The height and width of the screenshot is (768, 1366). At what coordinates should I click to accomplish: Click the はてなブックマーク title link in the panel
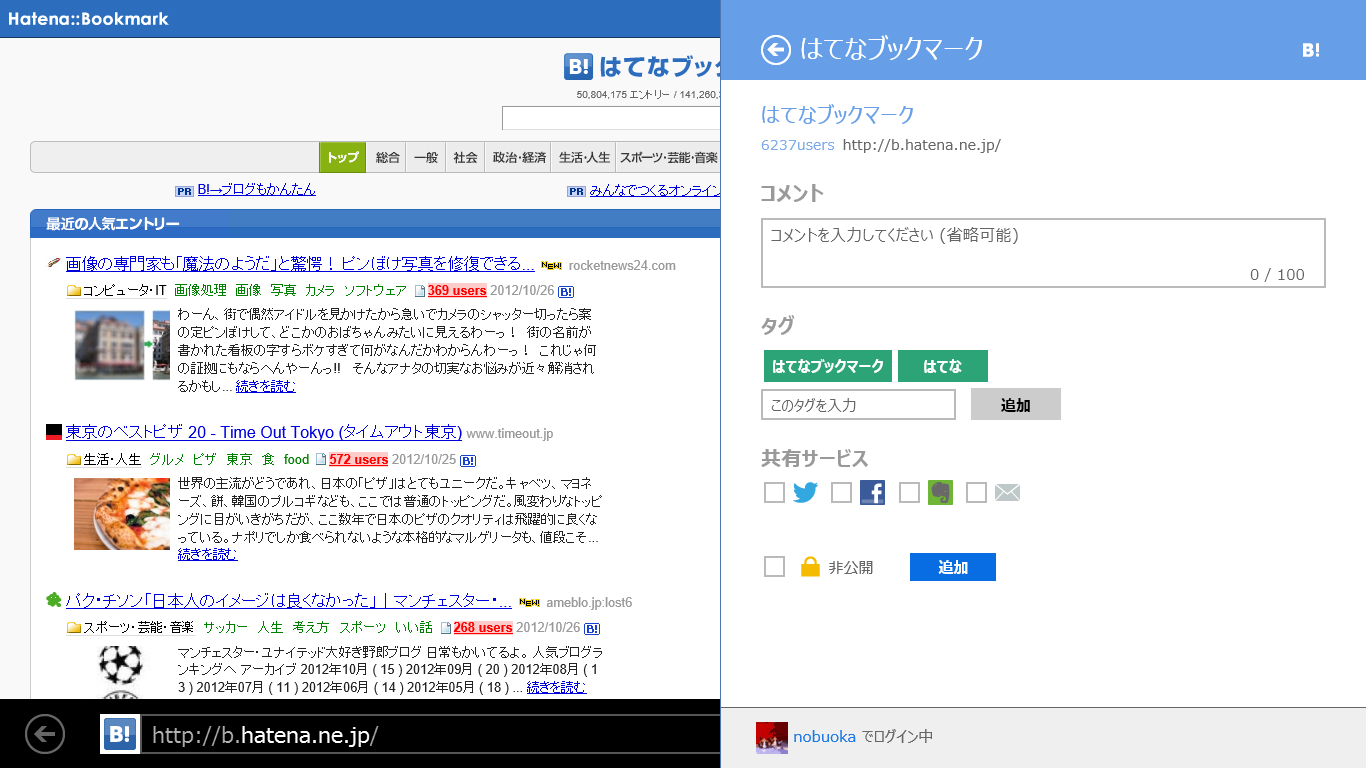click(838, 114)
